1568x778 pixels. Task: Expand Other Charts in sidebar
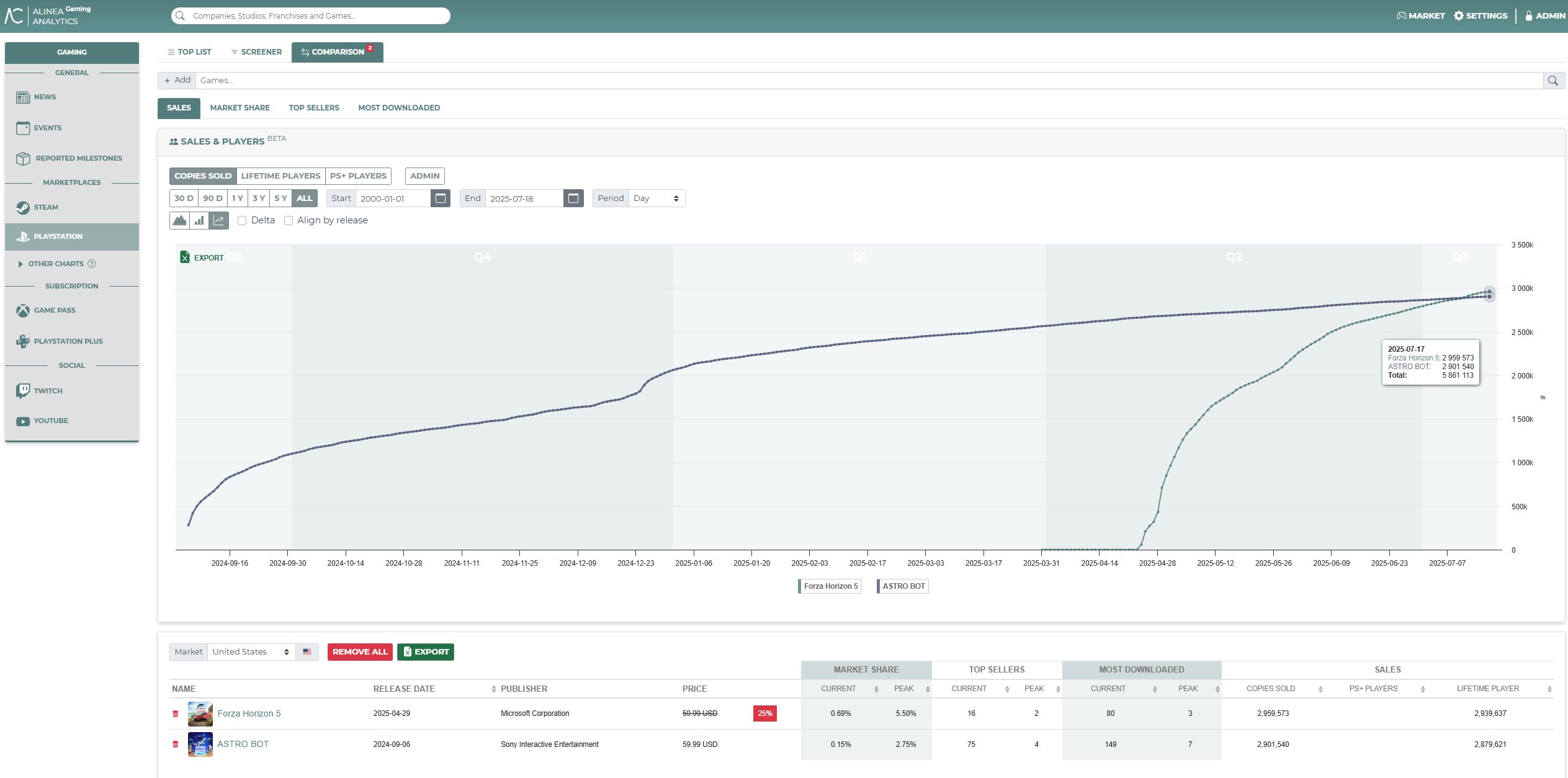[55, 264]
